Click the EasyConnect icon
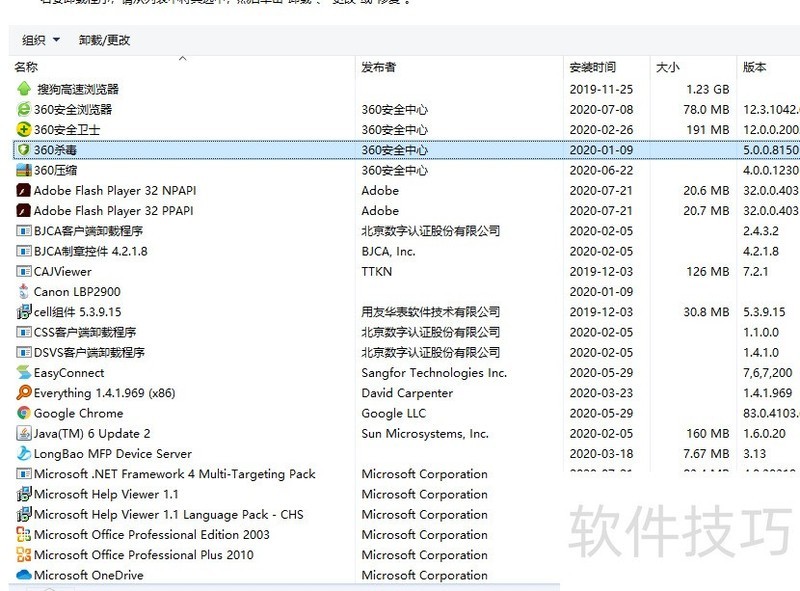This screenshot has height=591, width=800. (x=24, y=373)
